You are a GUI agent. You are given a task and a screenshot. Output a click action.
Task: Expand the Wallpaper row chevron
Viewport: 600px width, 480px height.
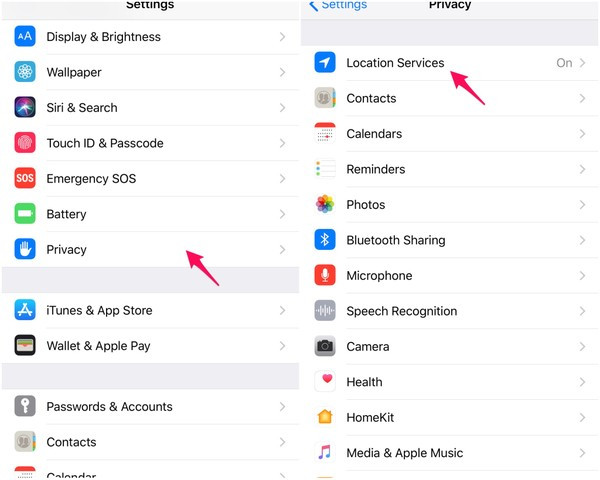pyautogui.click(x=283, y=73)
